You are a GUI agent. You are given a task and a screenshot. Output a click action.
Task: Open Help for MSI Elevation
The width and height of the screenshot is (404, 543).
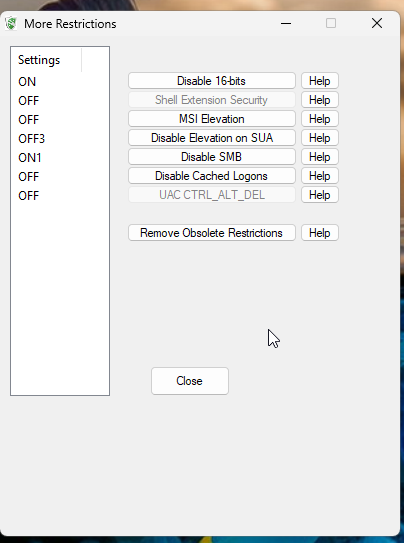pyautogui.click(x=320, y=119)
